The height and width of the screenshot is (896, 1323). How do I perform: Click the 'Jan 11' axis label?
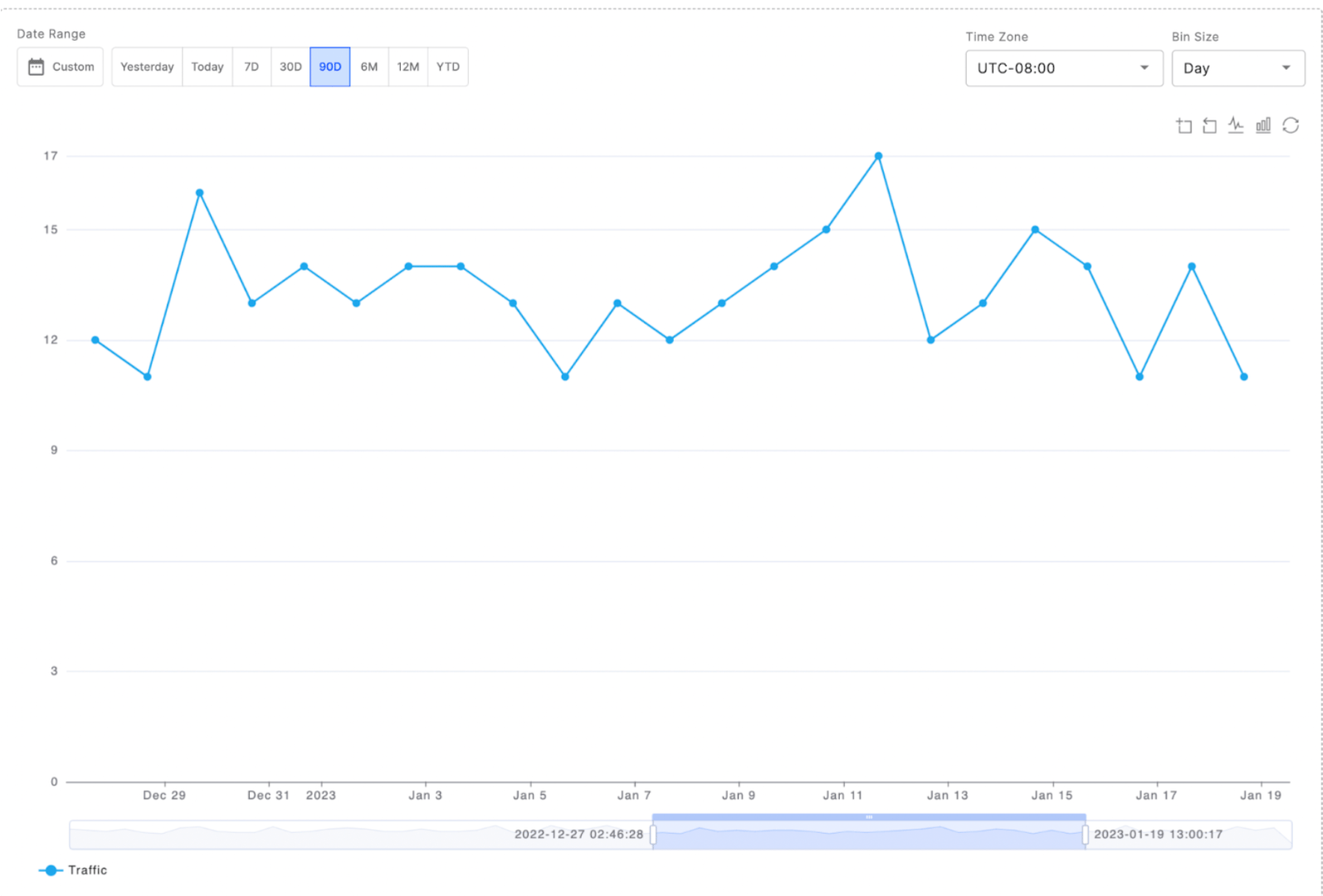[842, 796]
